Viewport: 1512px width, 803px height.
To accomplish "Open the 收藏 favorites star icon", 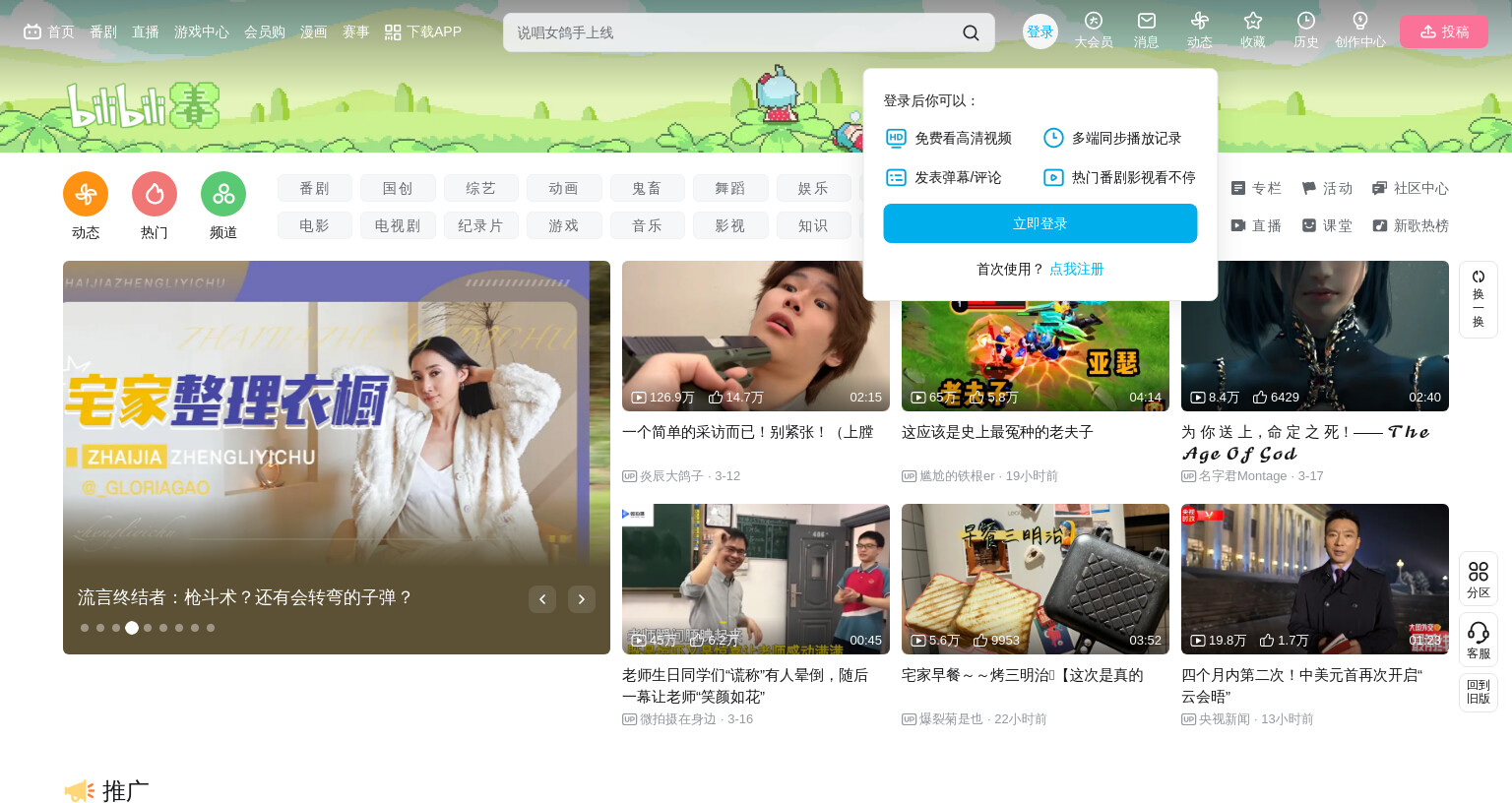I will [x=1253, y=30].
